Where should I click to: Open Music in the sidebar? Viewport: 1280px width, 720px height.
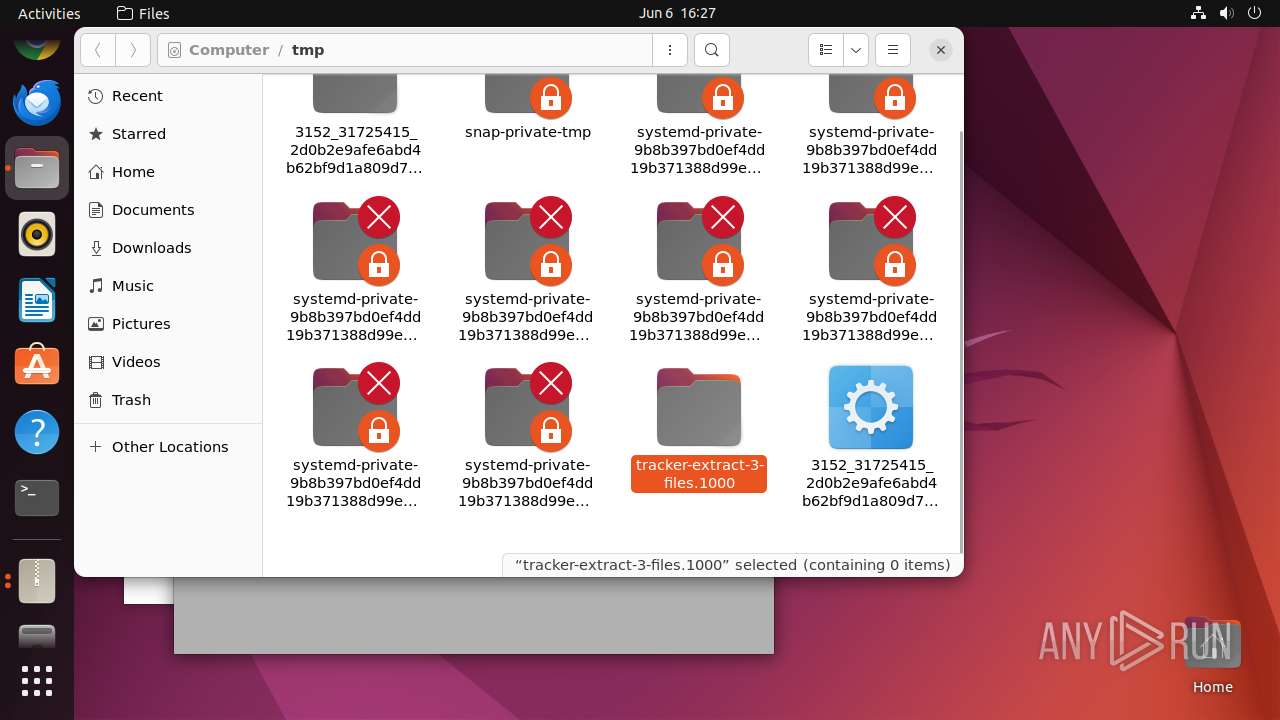click(168, 286)
